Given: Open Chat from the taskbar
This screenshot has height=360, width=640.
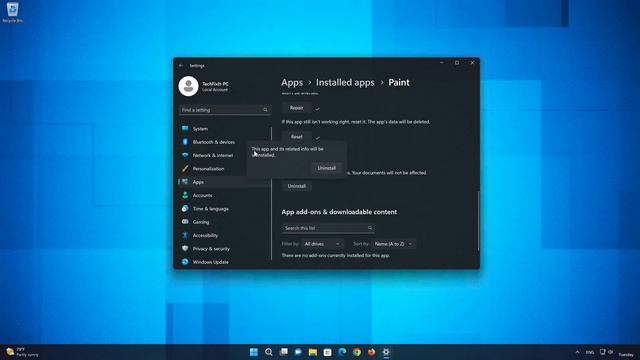Looking at the screenshot, I should (298, 352).
